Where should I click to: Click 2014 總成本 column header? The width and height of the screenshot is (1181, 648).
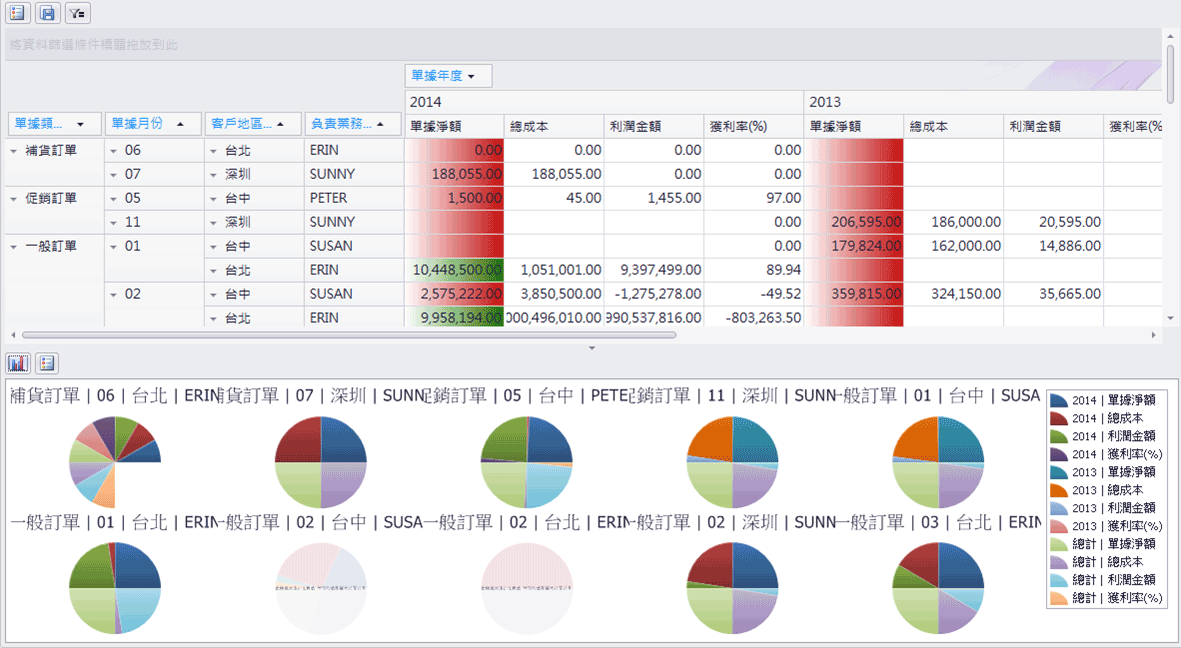[554, 127]
